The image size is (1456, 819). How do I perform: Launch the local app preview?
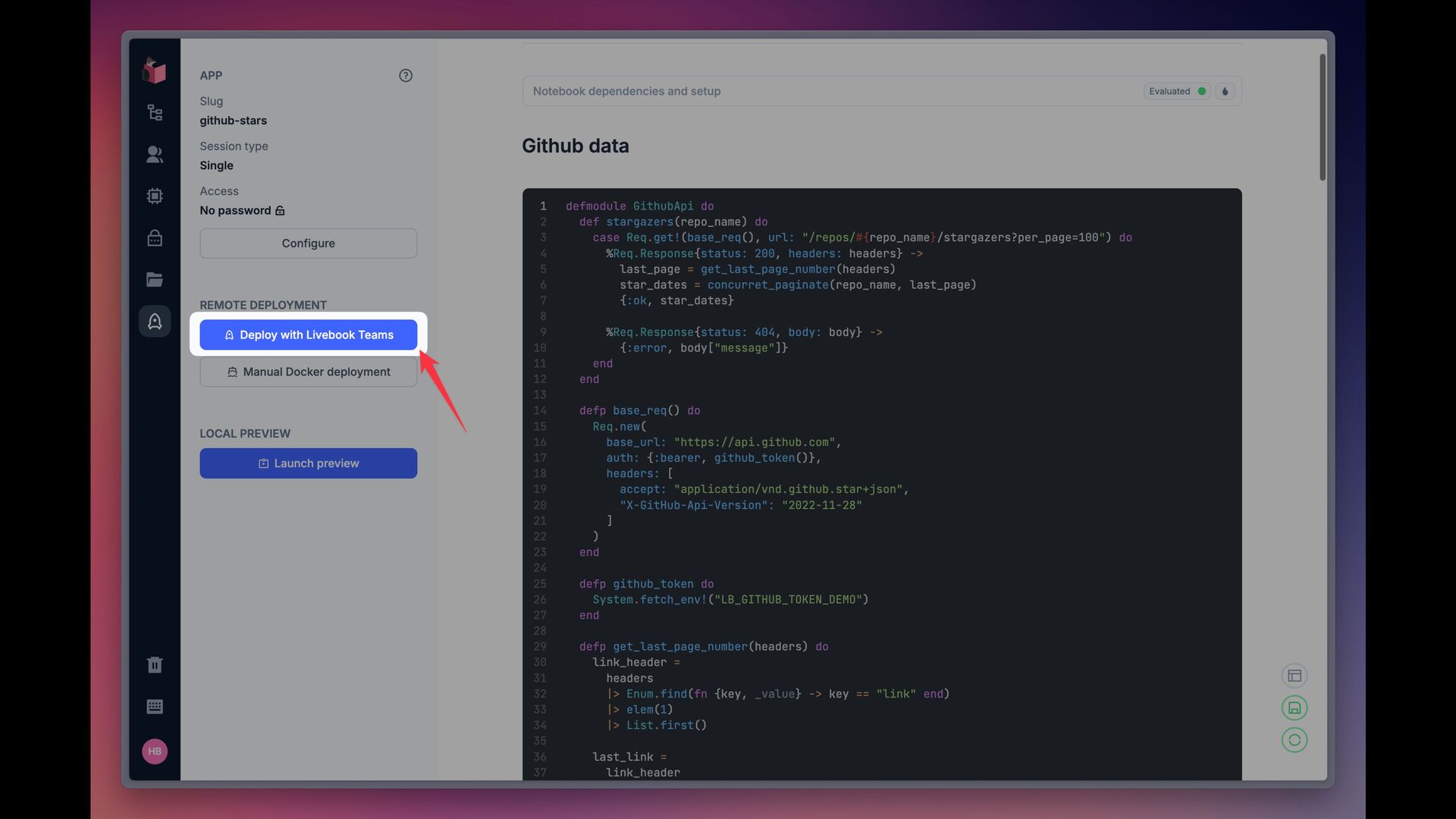pos(308,463)
